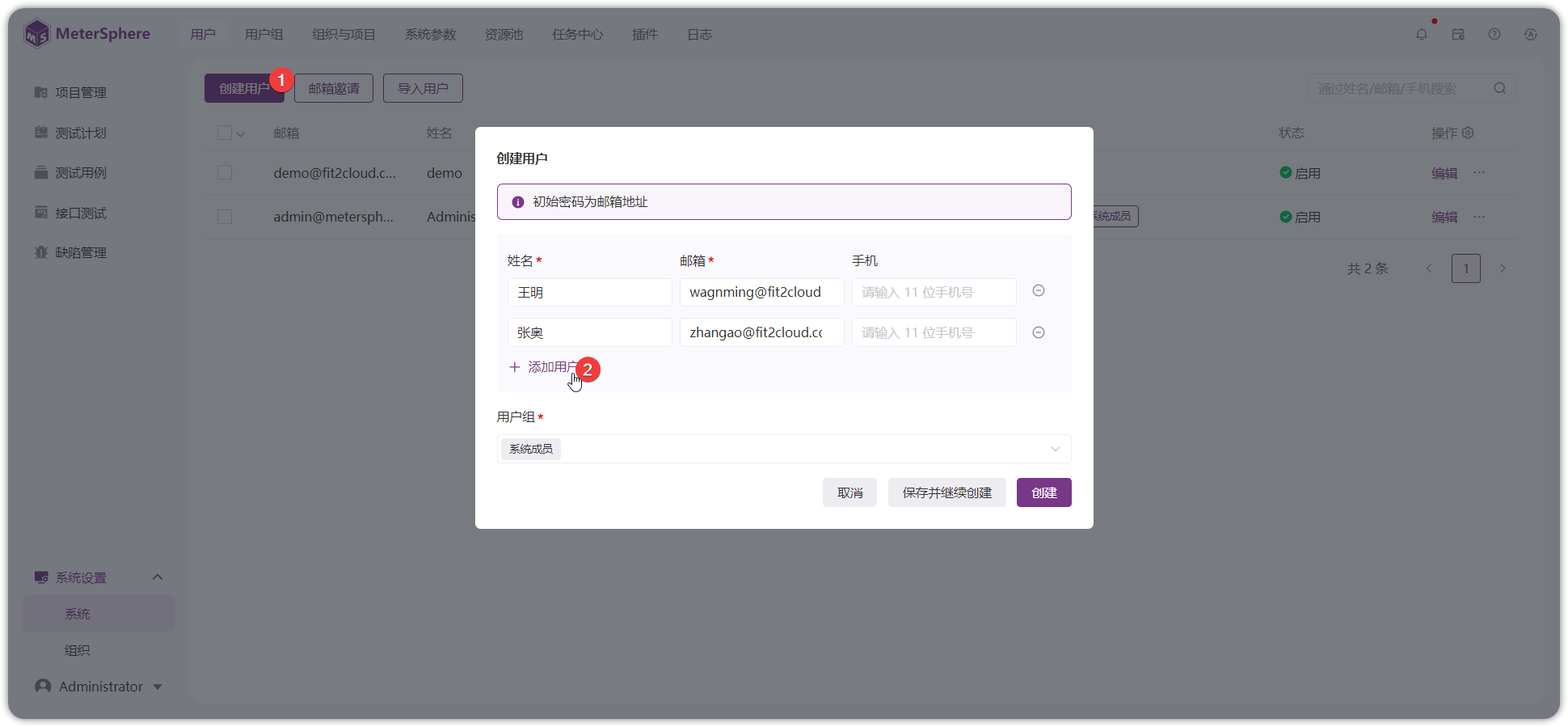Click the 王明 name input field
Viewport: 1568px width, 727px height.
(590, 292)
